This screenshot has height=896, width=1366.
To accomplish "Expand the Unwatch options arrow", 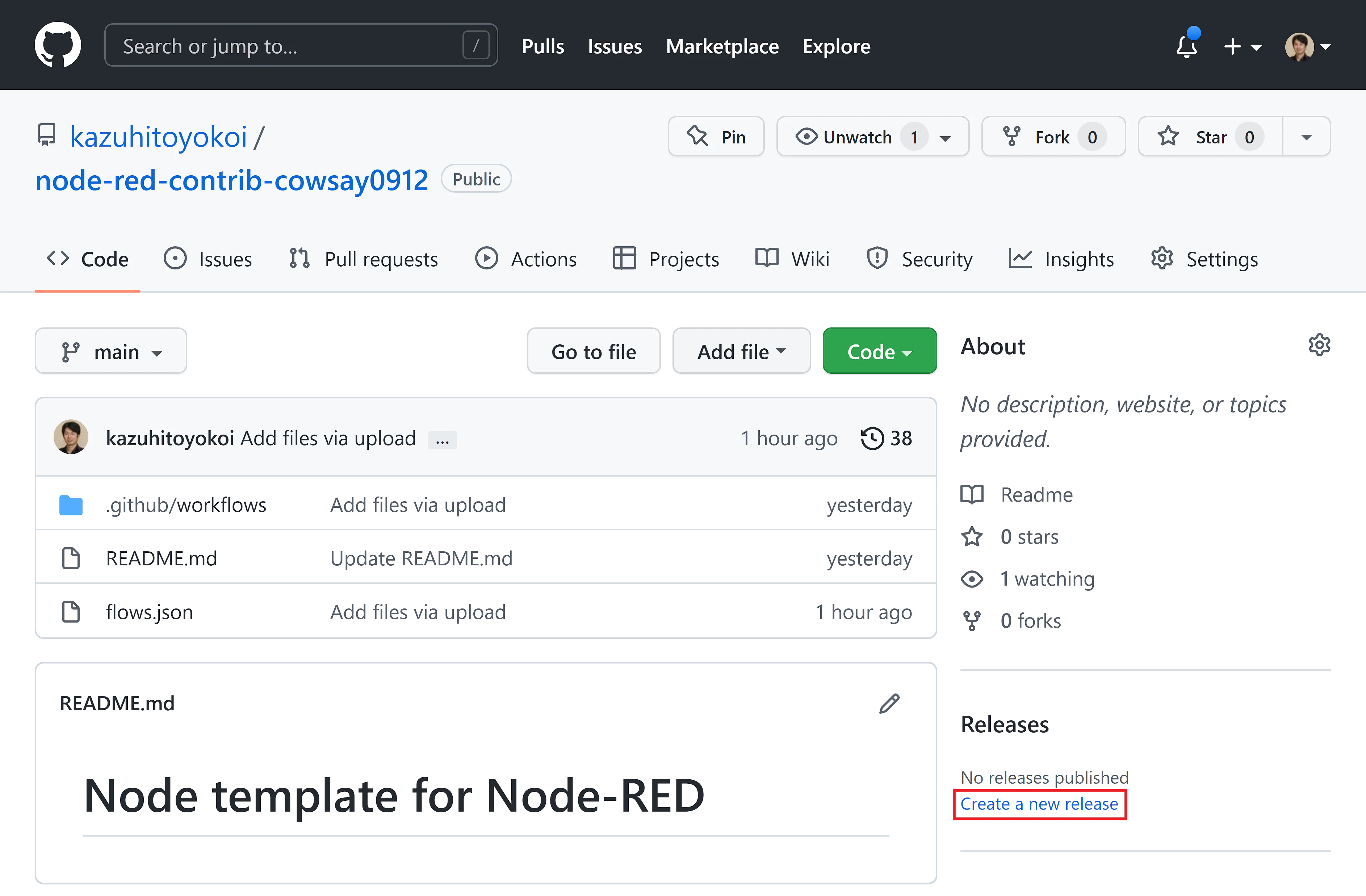I will [x=945, y=138].
